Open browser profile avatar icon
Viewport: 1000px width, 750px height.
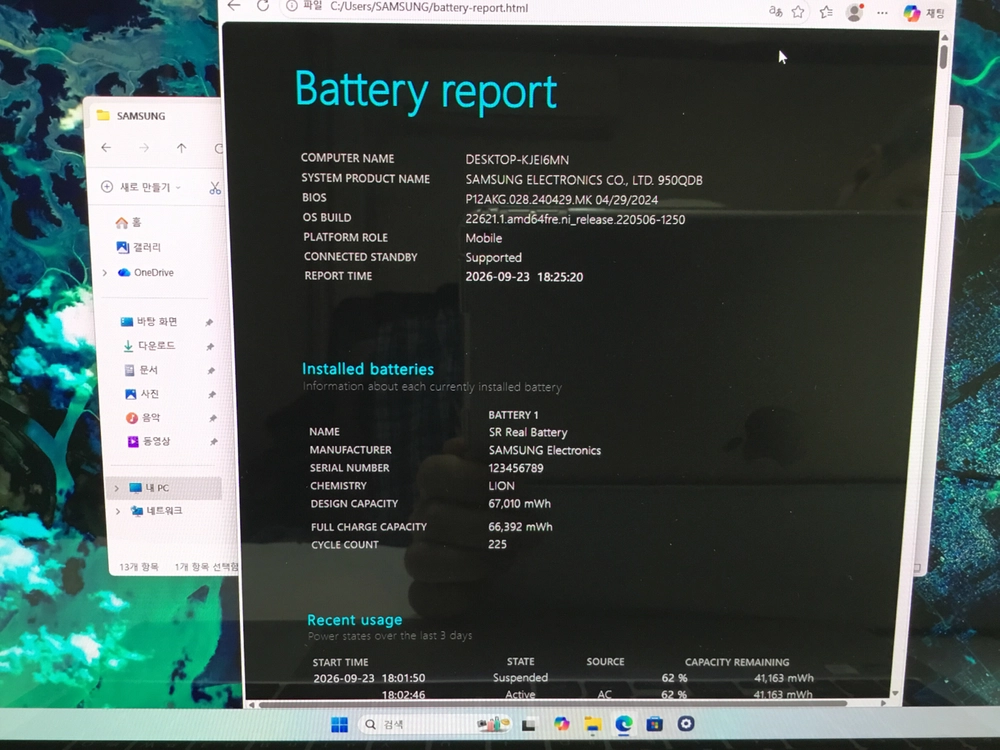pos(854,12)
